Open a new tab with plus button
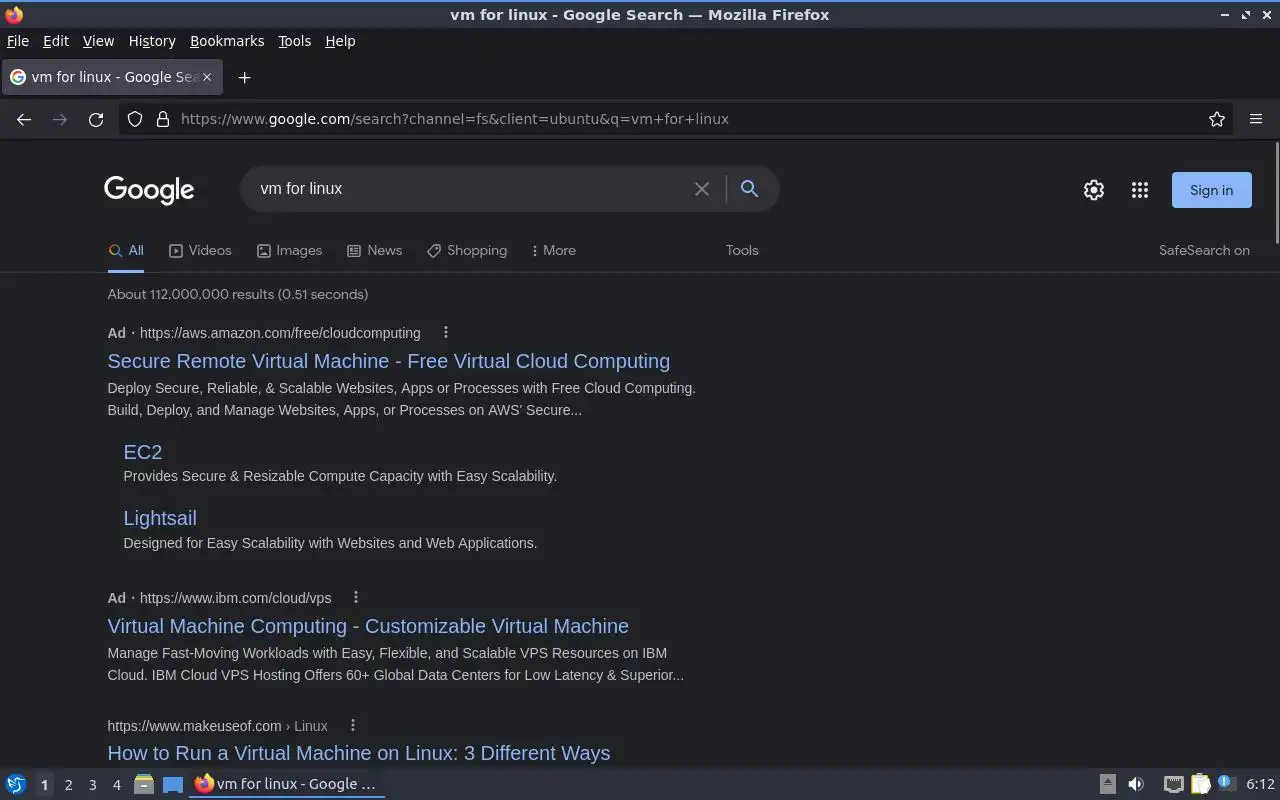The image size is (1280, 800). [x=244, y=77]
